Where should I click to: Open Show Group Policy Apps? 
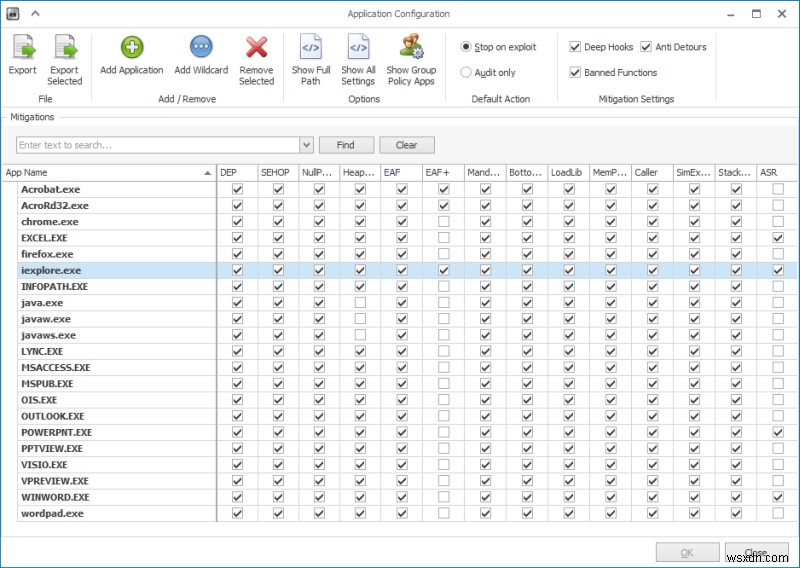pyautogui.click(x=411, y=48)
